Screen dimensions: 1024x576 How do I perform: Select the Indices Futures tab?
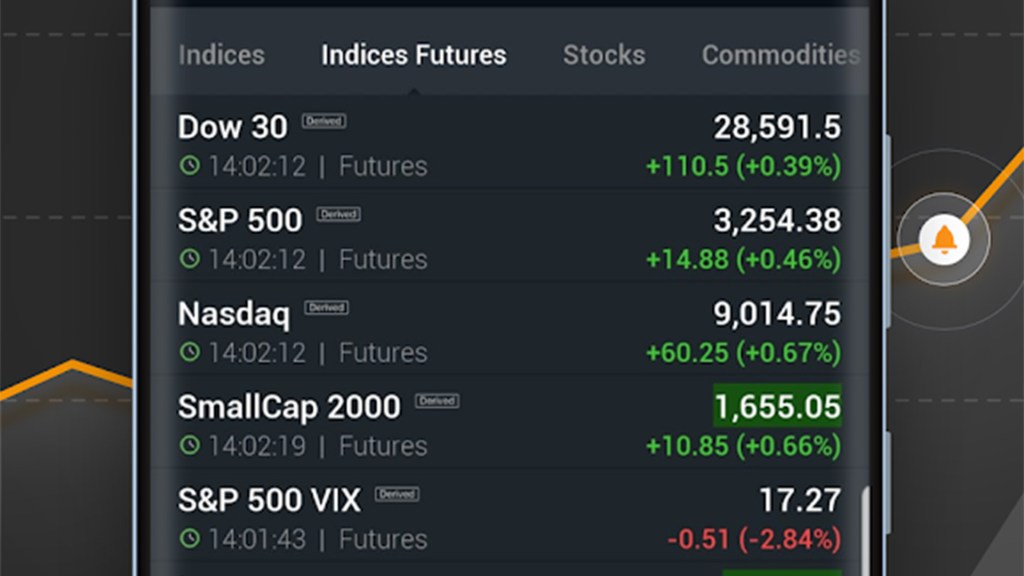(413, 55)
